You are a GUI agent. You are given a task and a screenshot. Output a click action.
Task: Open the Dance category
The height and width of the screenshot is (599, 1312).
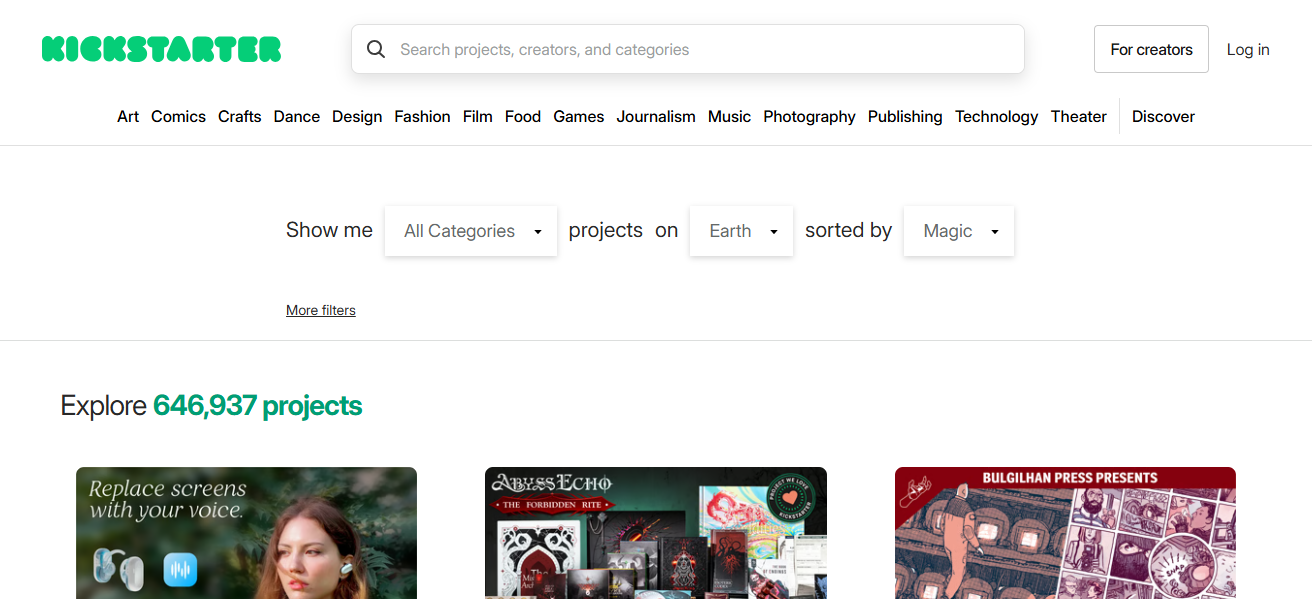(297, 116)
